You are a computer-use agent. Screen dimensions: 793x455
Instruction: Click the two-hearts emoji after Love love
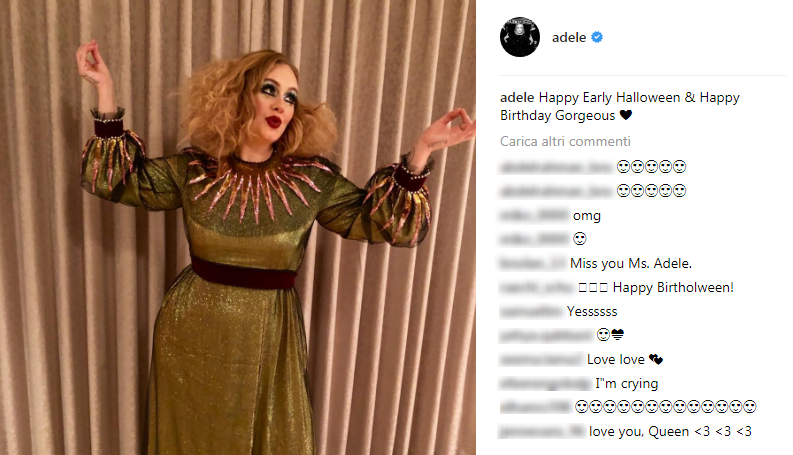tap(656, 359)
